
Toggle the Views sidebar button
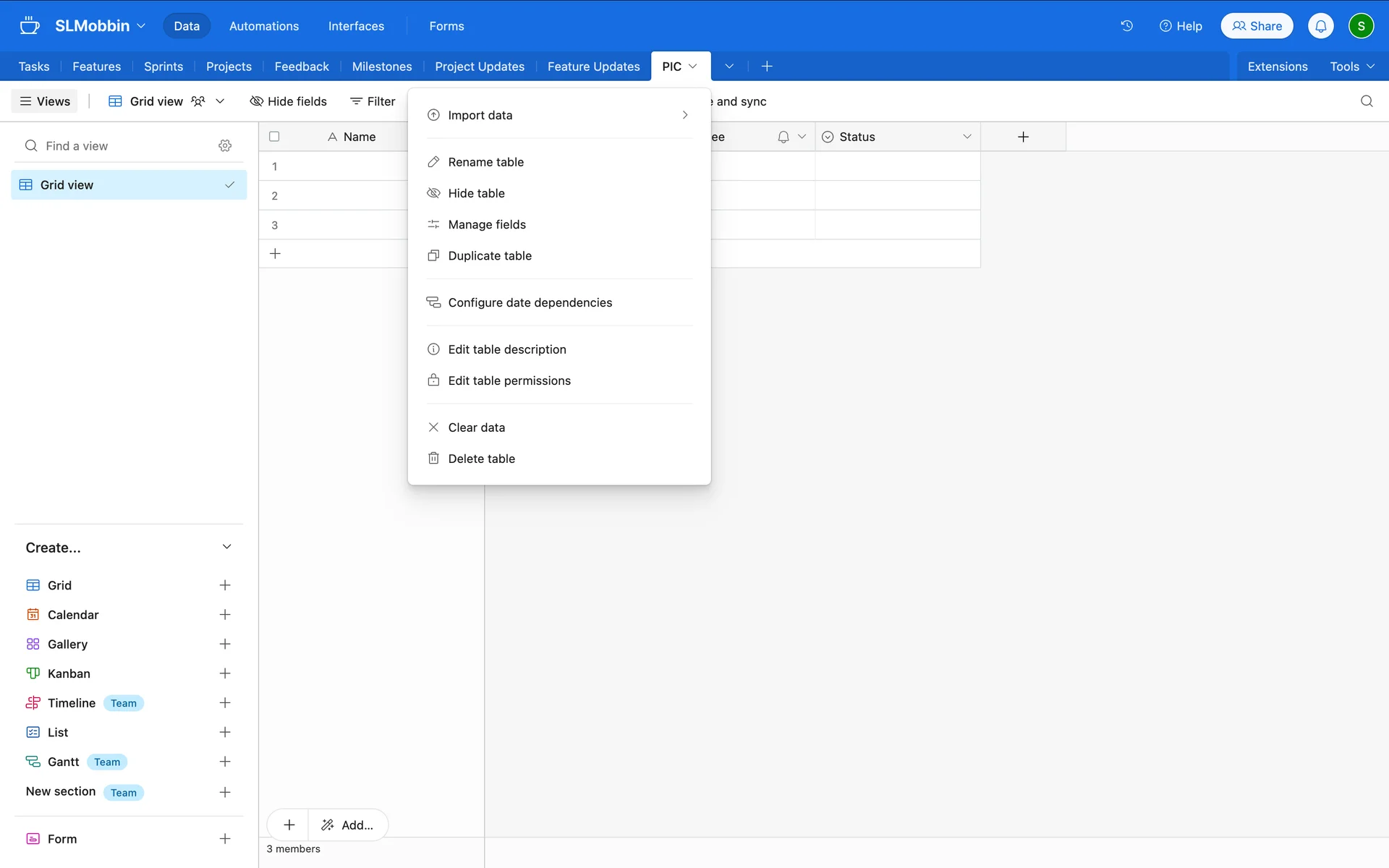click(45, 101)
